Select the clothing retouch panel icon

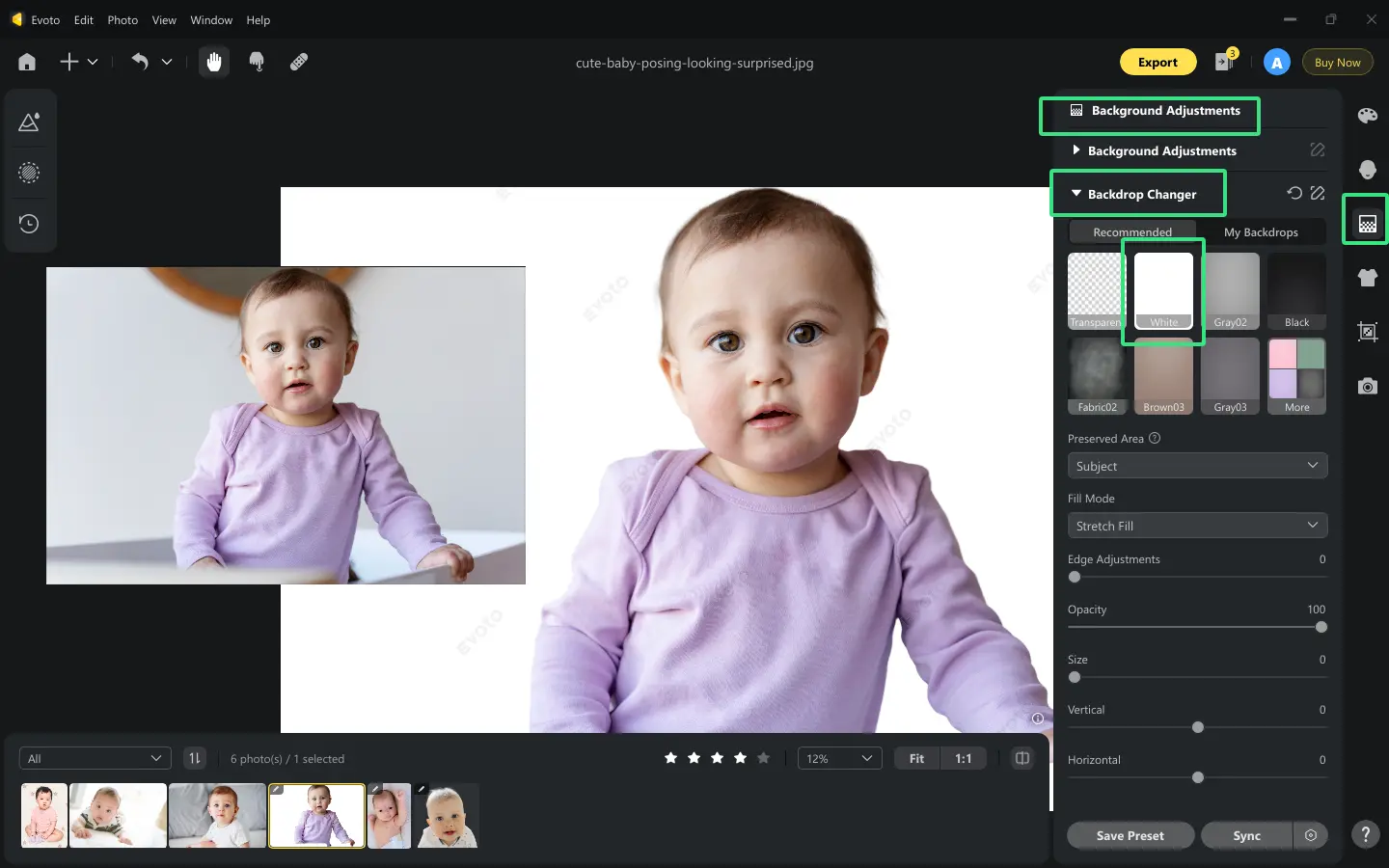(1367, 278)
